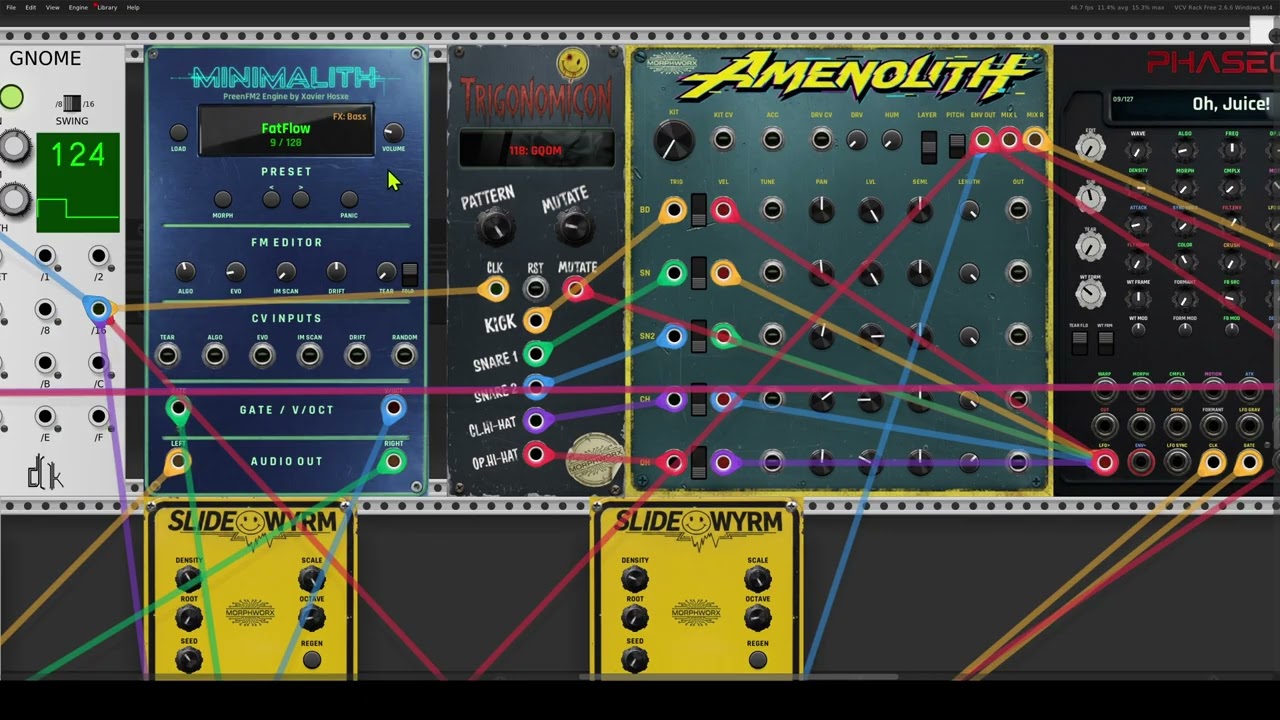This screenshot has width=1280, height=720.
Task: Click the Minimalith RANDOM CV input jack
Action: 404,355
